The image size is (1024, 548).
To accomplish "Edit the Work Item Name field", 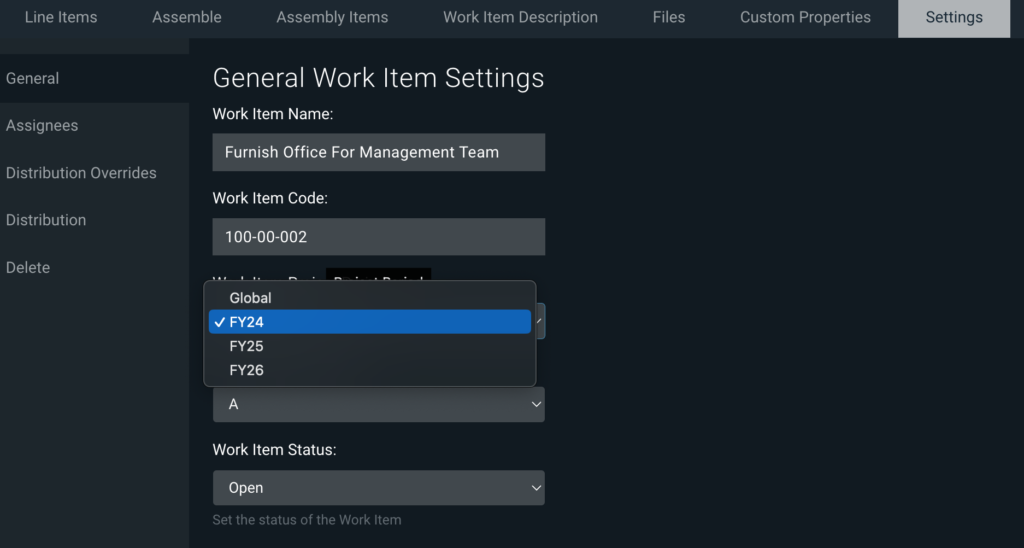I will [x=379, y=152].
